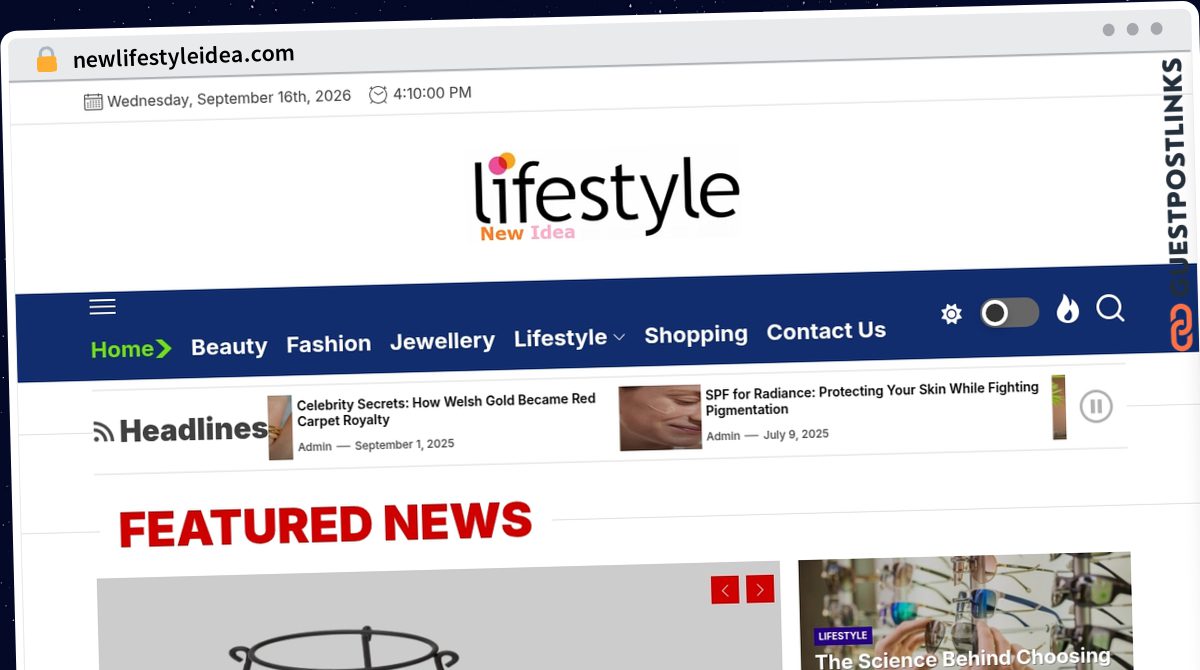The width and height of the screenshot is (1200, 670).
Task: Read Celebrity Secrets Welsh Gold headline
Action: point(446,409)
